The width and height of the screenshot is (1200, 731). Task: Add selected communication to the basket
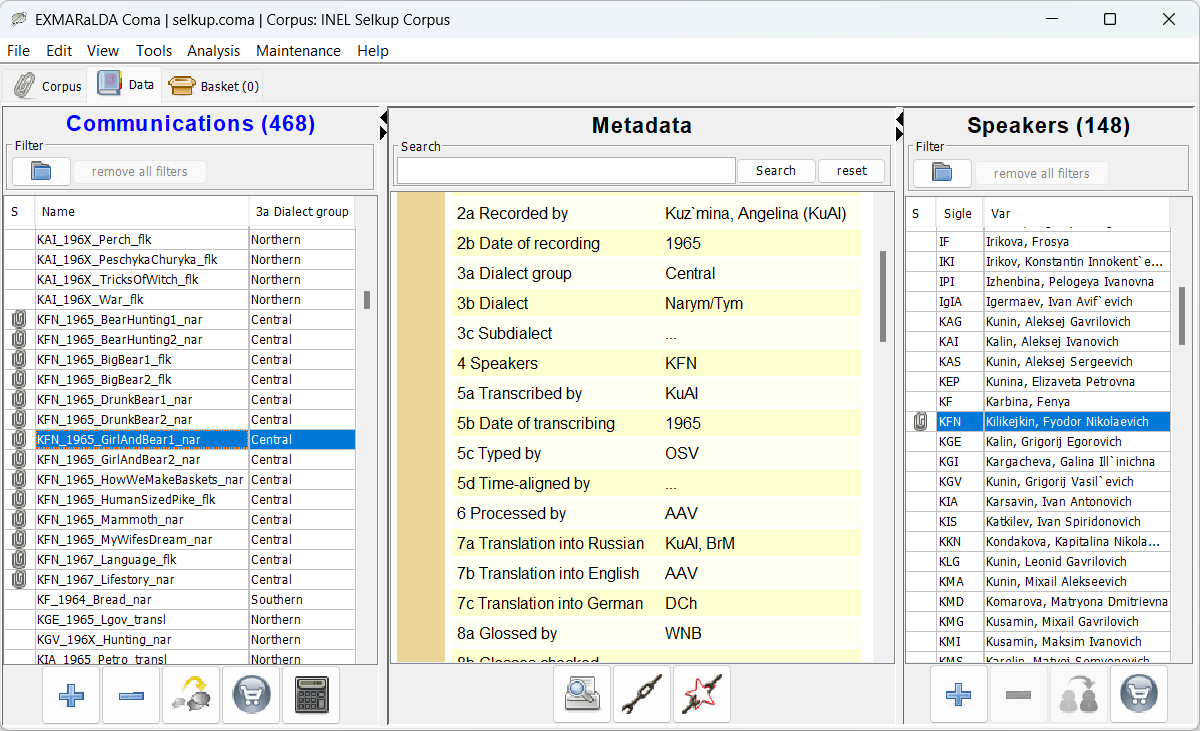pyautogui.click(x=251, y=695)
